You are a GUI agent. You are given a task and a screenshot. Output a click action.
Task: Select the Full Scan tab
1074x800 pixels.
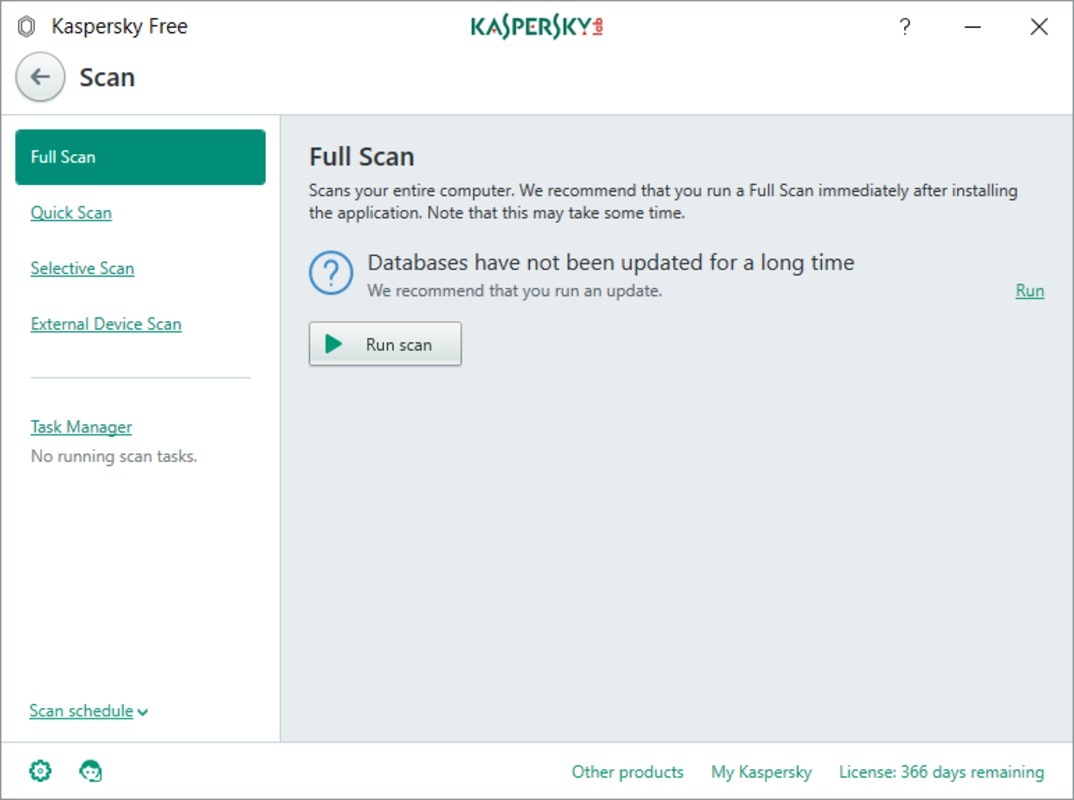(140, 157)
